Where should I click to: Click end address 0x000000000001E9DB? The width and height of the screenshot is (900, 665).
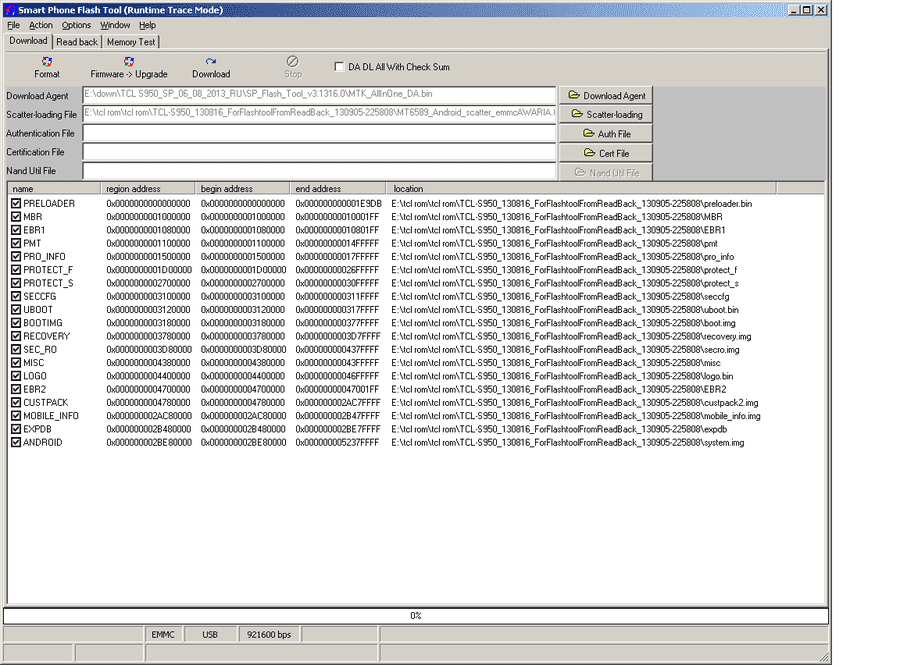pyautogui.click(x=339, y=204)
